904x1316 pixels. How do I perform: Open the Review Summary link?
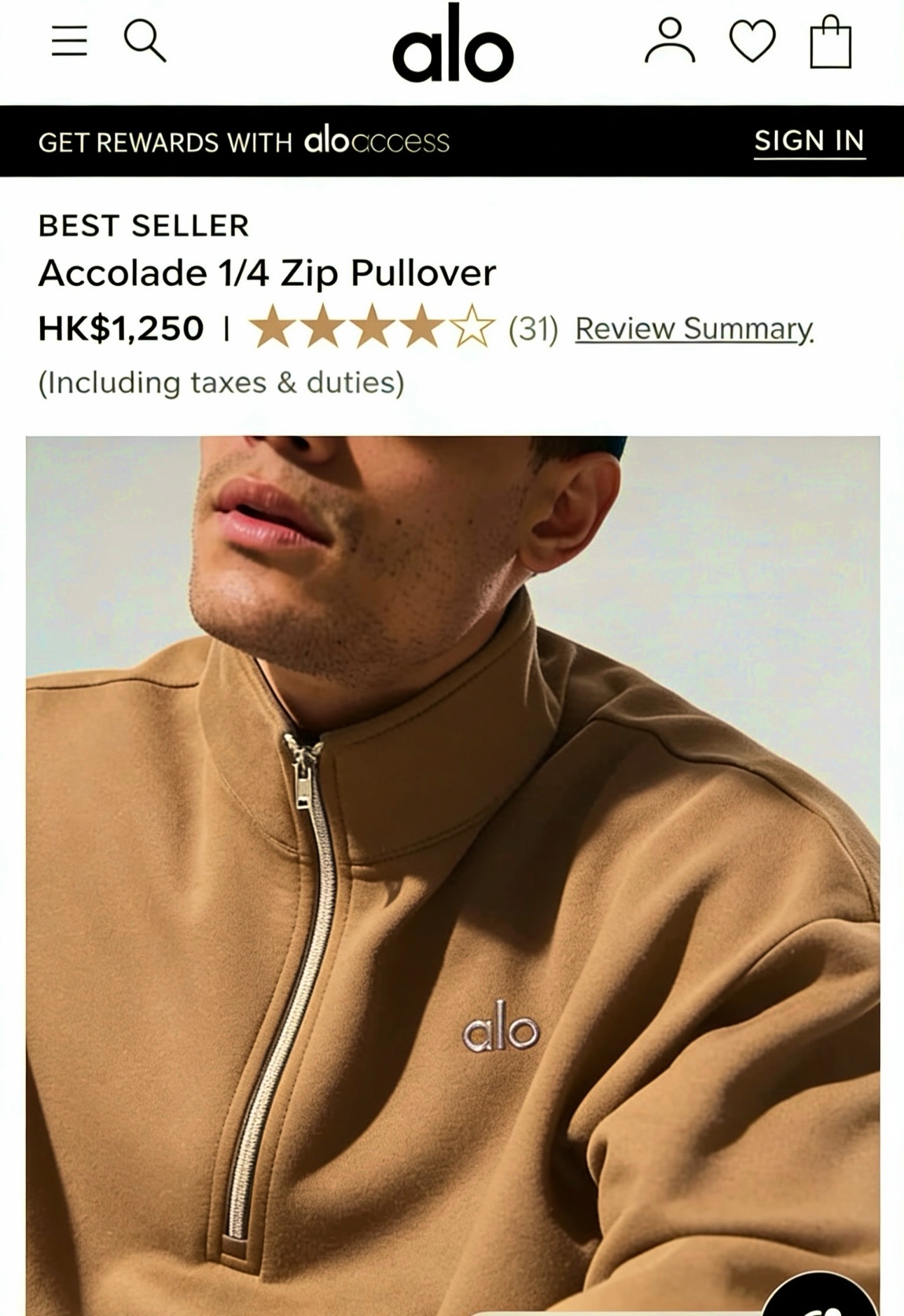[694, 329]
